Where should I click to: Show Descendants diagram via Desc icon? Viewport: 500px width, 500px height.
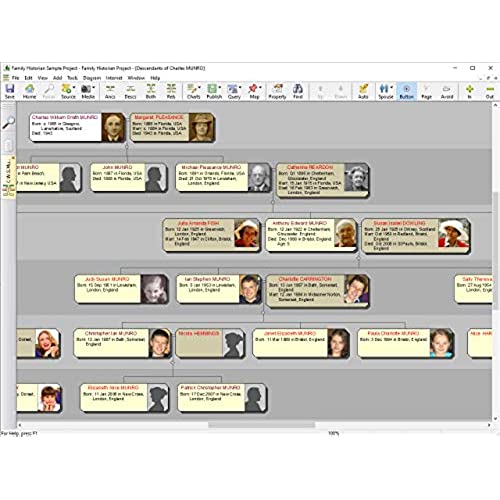tap(130, 91)
